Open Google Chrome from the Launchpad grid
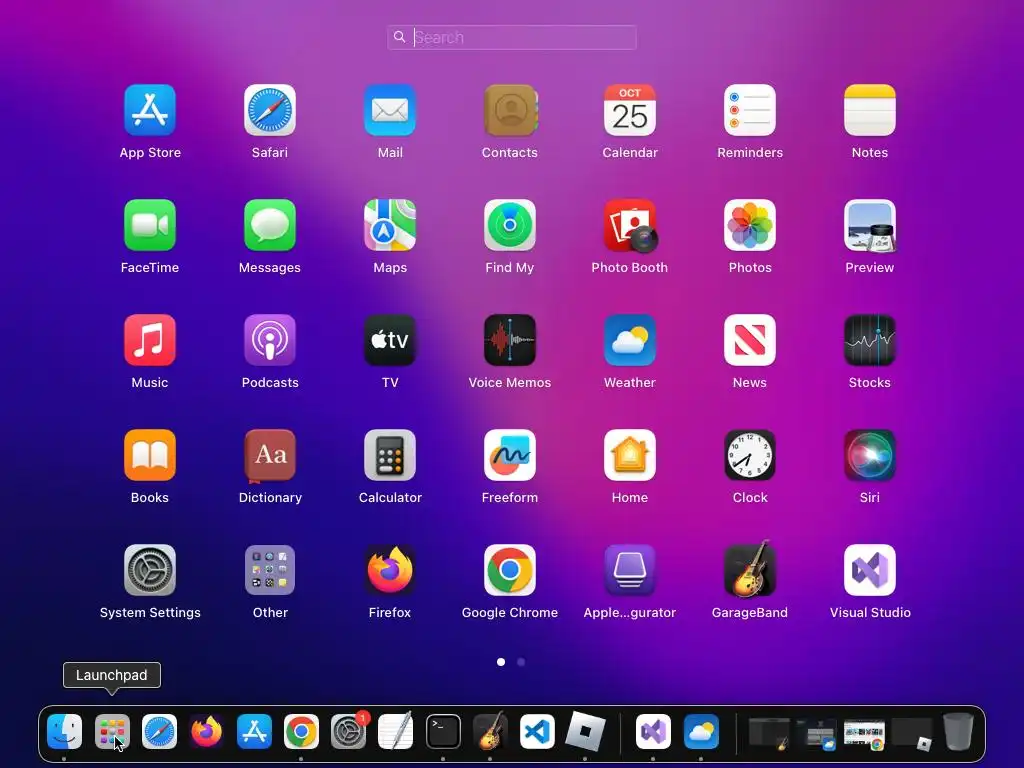Image resolution: width=1024 pixels, height=768 pixels. 510,569
